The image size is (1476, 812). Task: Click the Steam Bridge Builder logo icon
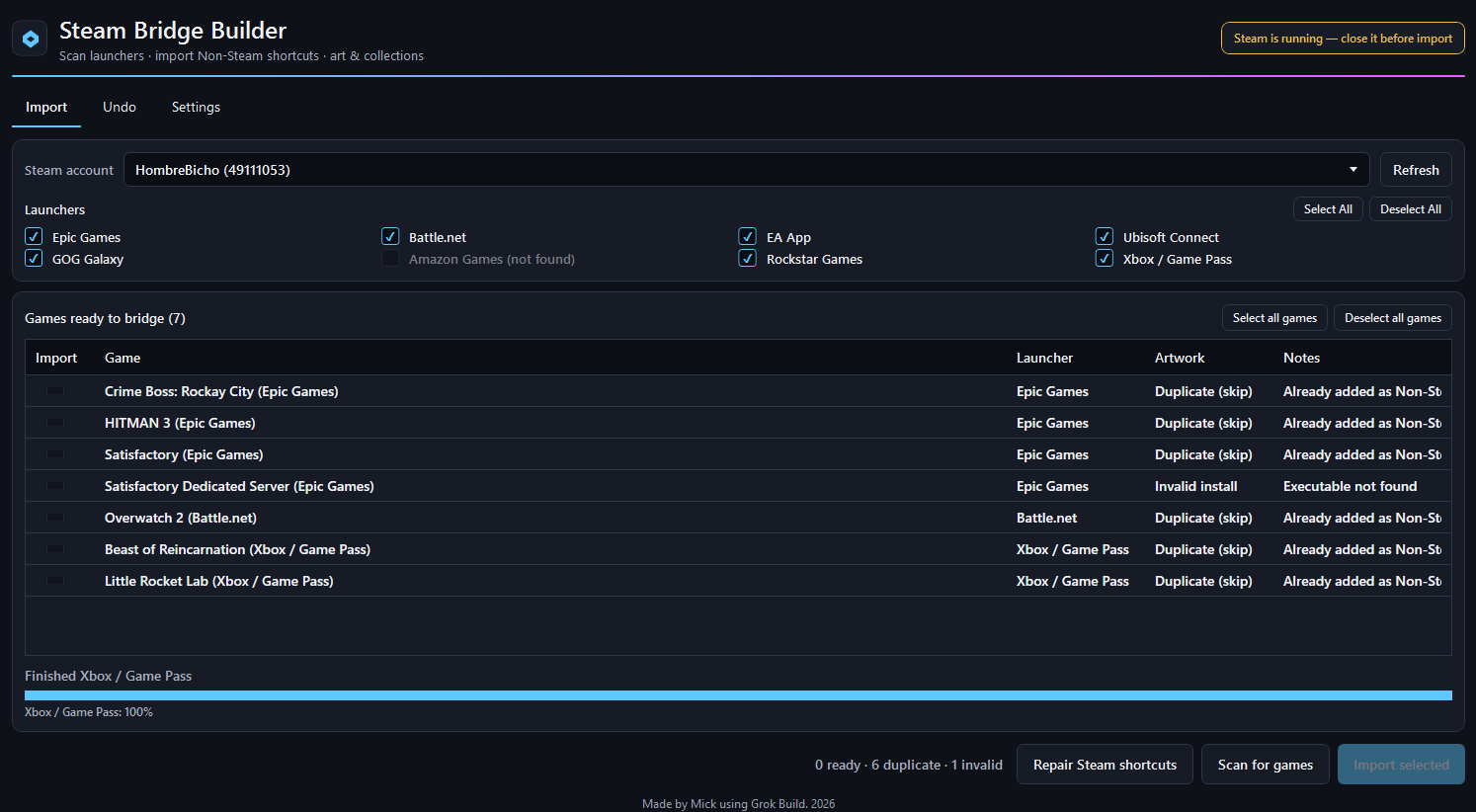tap(30, 39)
